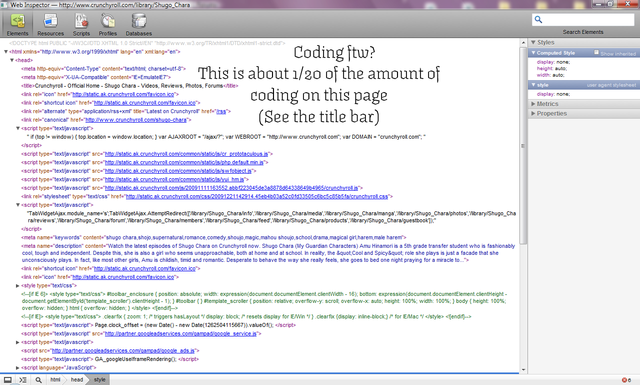Image resolution: width=640 pixels, height=385 pixels.
Task: Select the meta description row
Action: (268, 253)
